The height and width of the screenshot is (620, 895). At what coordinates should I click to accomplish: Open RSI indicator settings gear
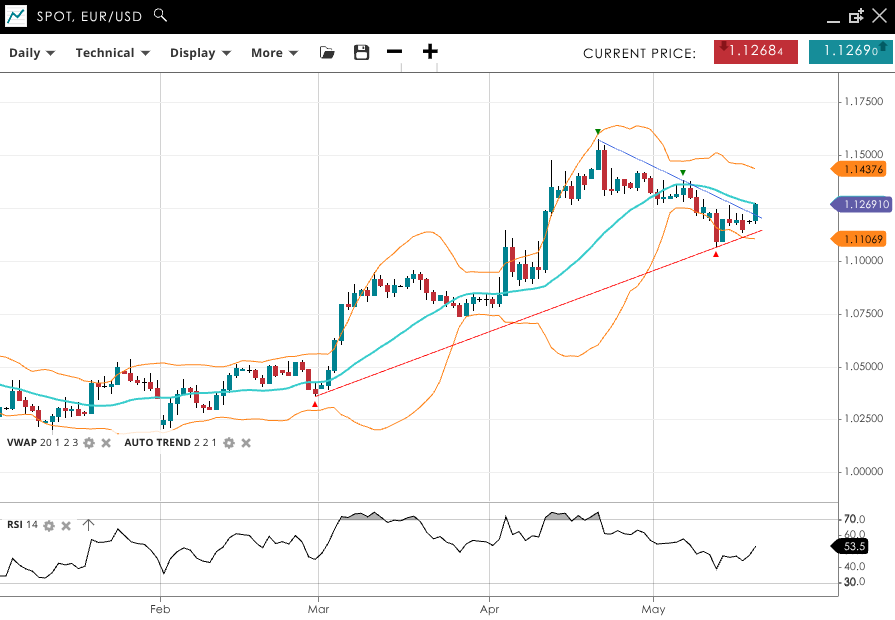(49, 525)
